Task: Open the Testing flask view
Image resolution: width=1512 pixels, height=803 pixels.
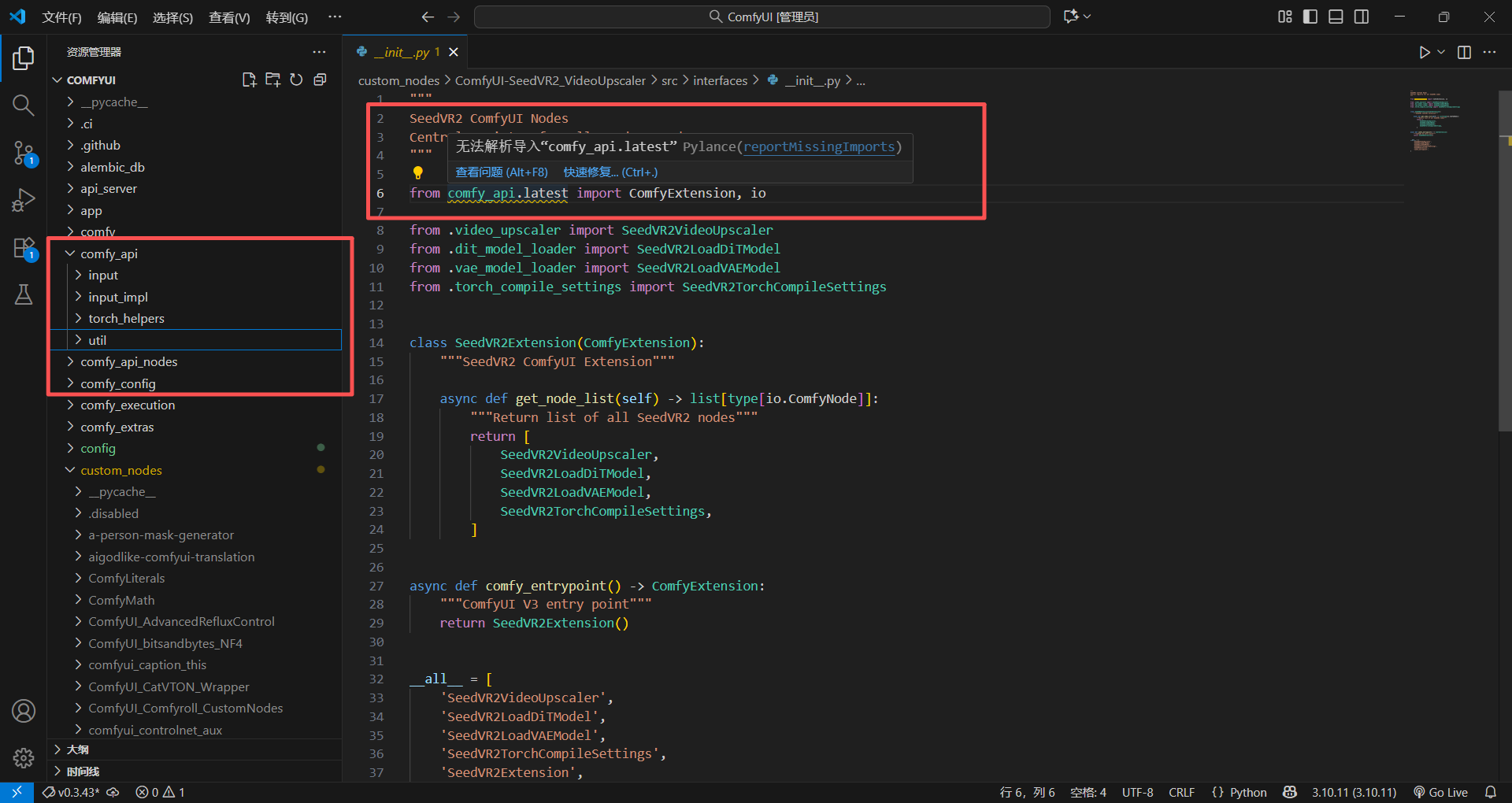Action: pos(24,295)
